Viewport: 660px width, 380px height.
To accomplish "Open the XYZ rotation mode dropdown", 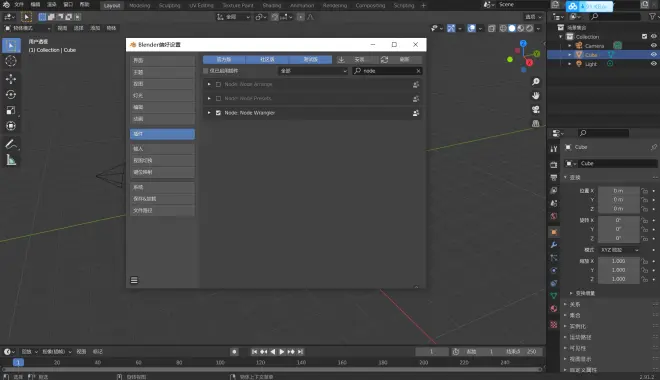I will [x=620, y=250].
